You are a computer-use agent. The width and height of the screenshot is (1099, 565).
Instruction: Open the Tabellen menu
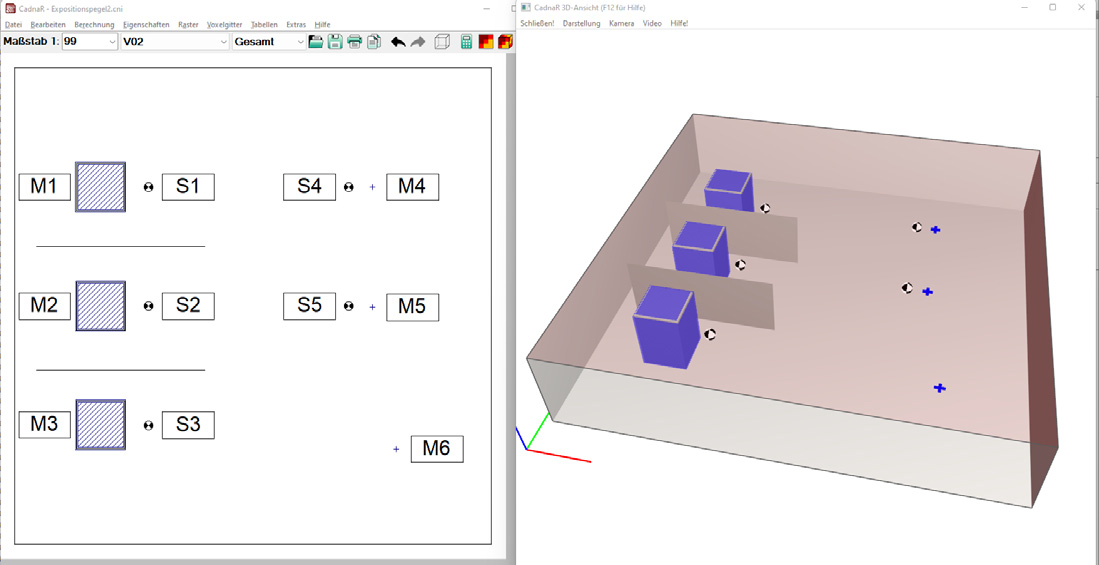(x=264, y=25)
